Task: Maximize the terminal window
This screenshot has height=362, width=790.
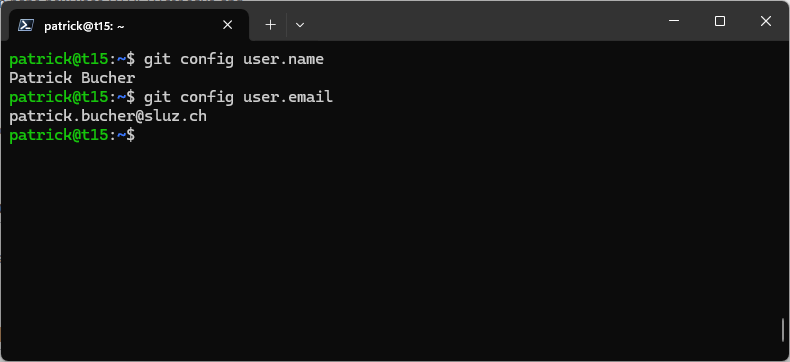Action: tap(720, 21)
